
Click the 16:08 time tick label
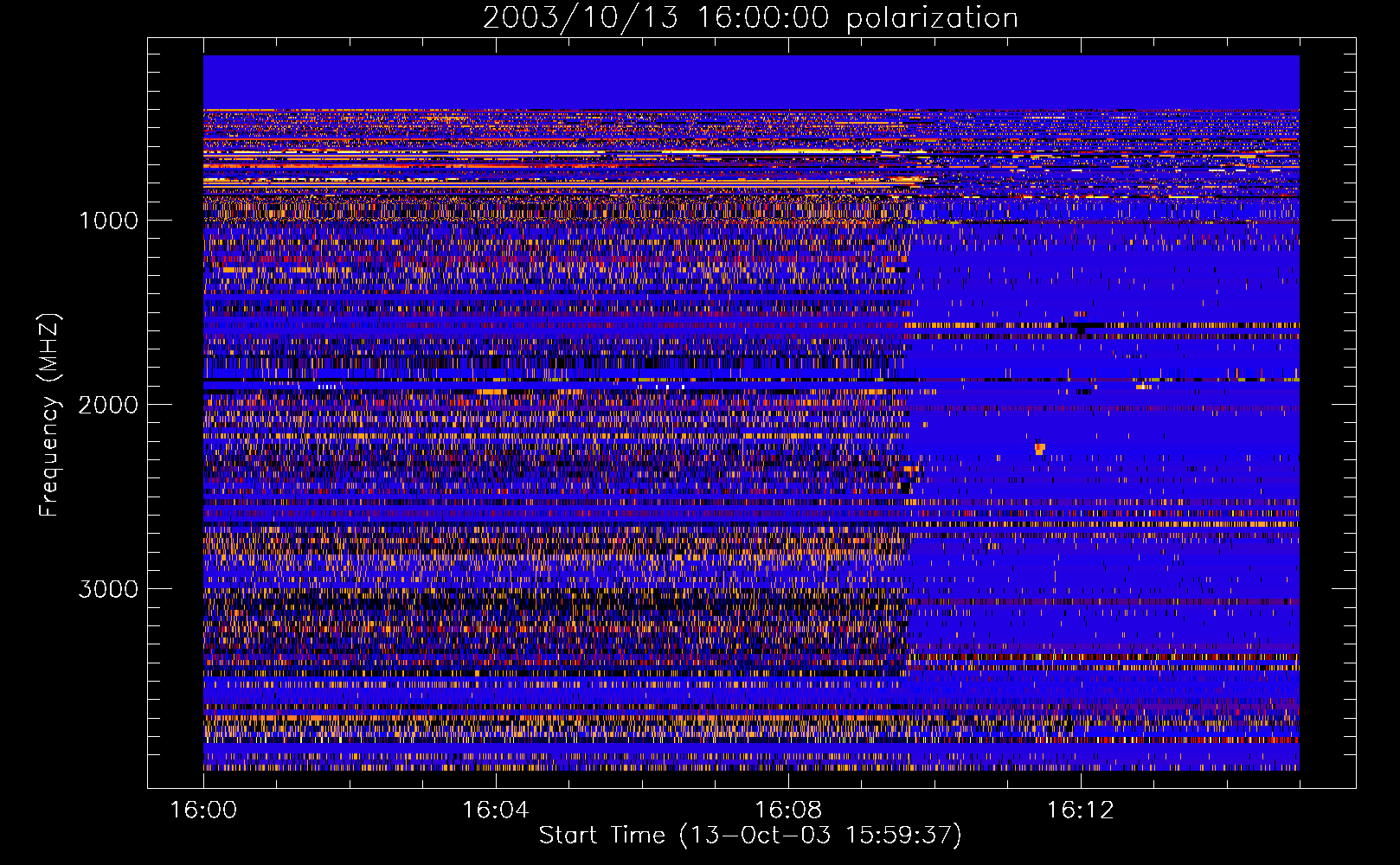tap(787, 810)
